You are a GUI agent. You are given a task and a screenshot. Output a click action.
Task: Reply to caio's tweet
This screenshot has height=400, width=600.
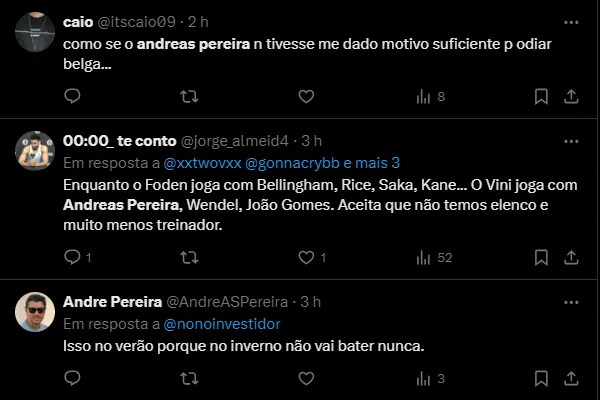pyautogui.click(x=72, y=96)
